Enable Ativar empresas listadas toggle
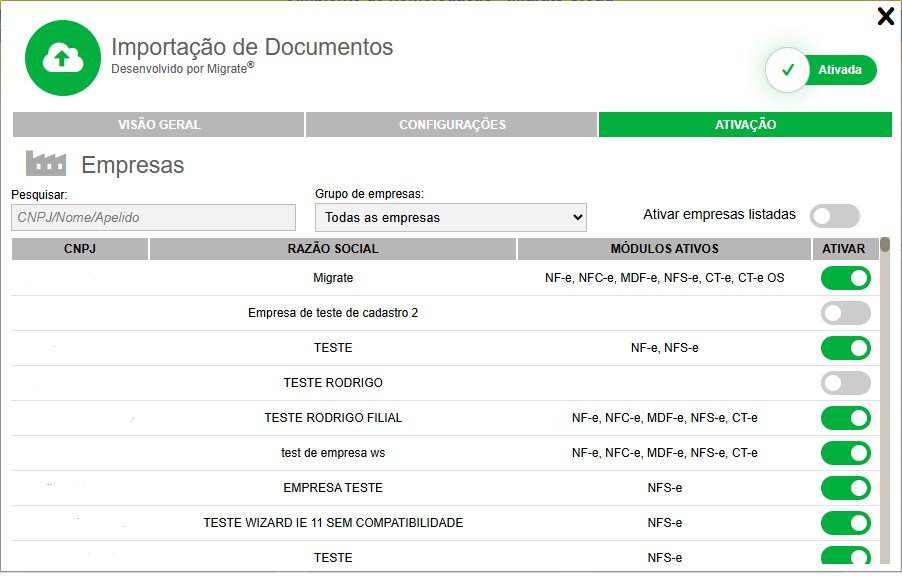 (834, 216)
